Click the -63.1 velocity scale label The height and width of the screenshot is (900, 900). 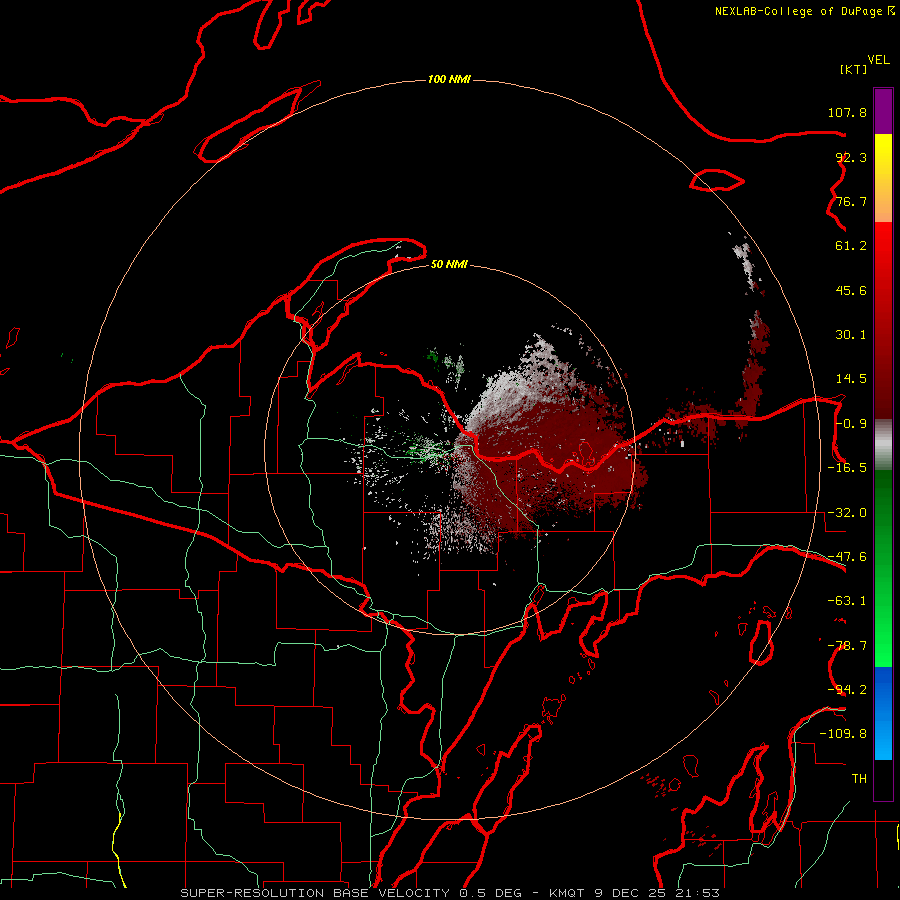click(x=847, y=601)
